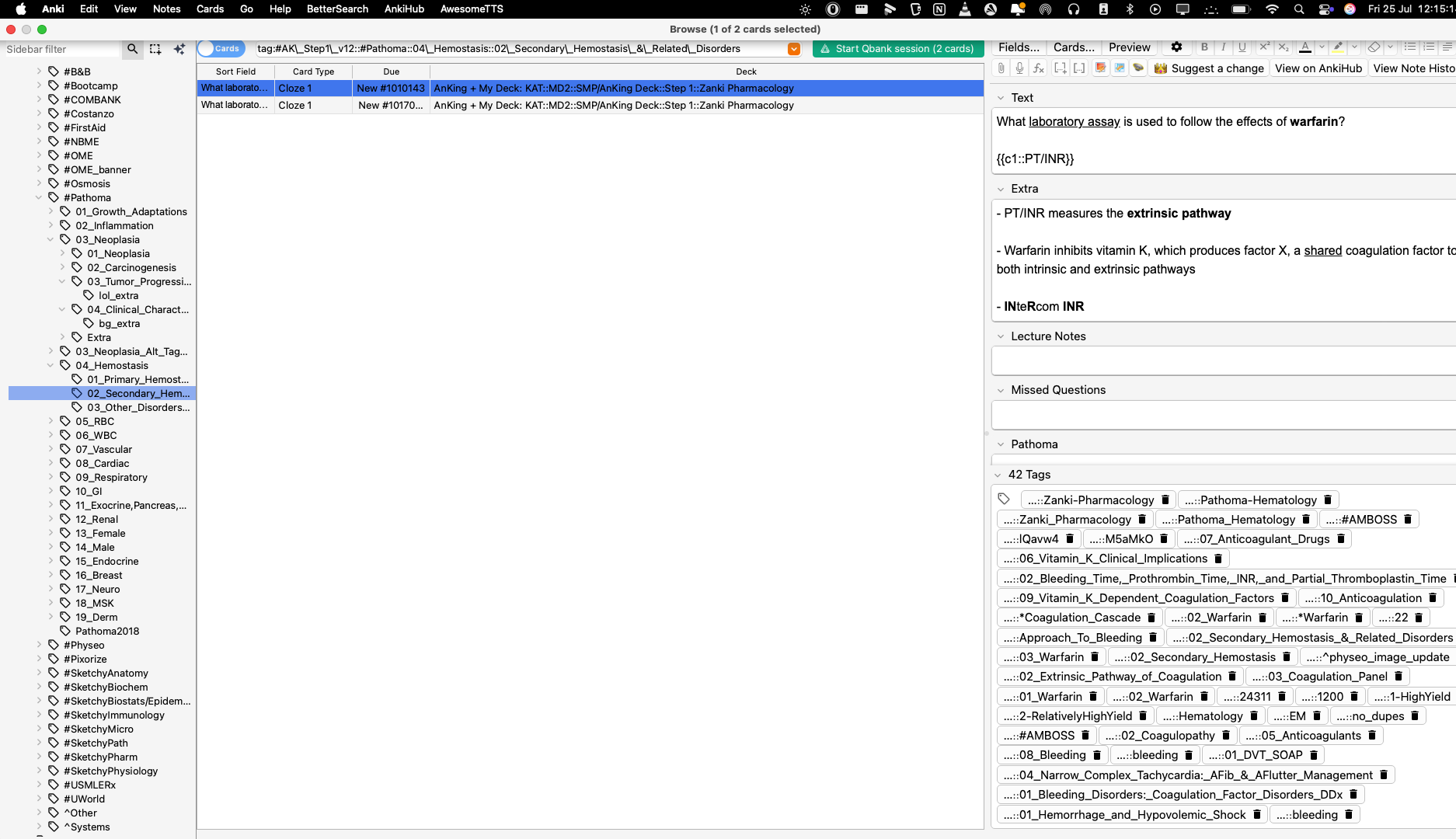Click the eraser remove formatting icon
The width and height of the screenshot is (1456, 839).
click(x=1374, y=47)
